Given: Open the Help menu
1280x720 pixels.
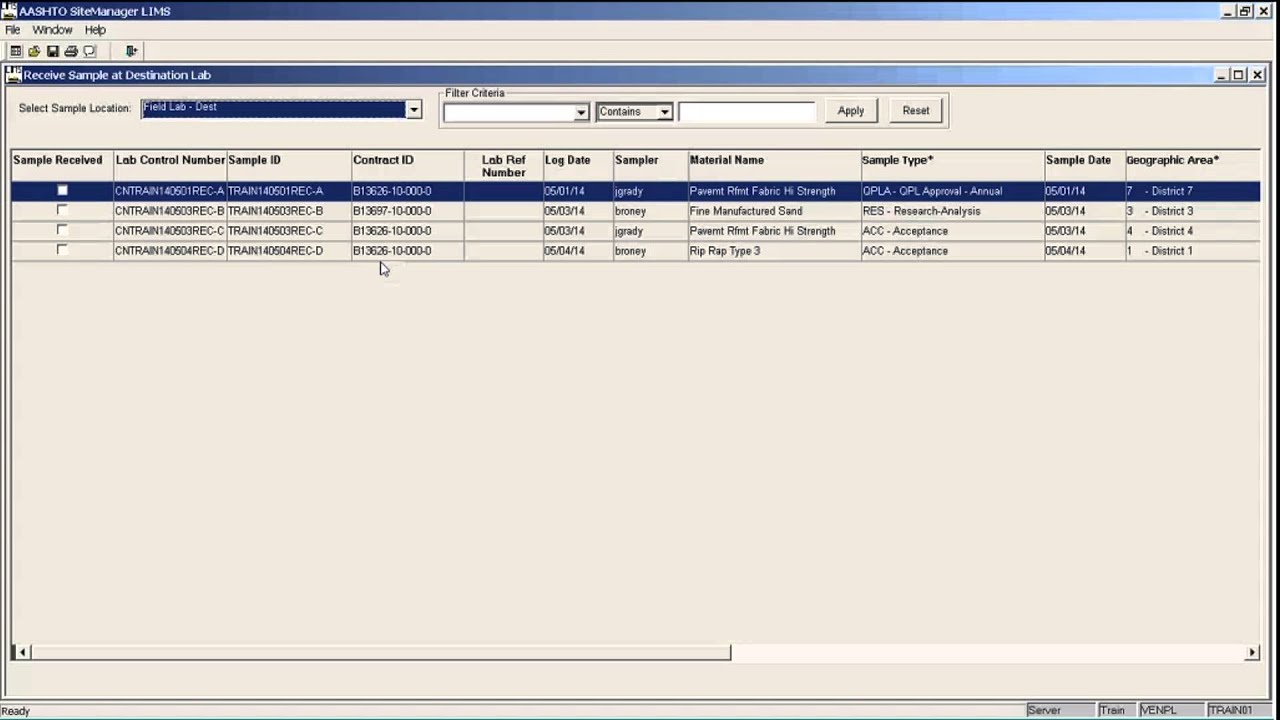Looking at the screenshot, I should 95,30.
